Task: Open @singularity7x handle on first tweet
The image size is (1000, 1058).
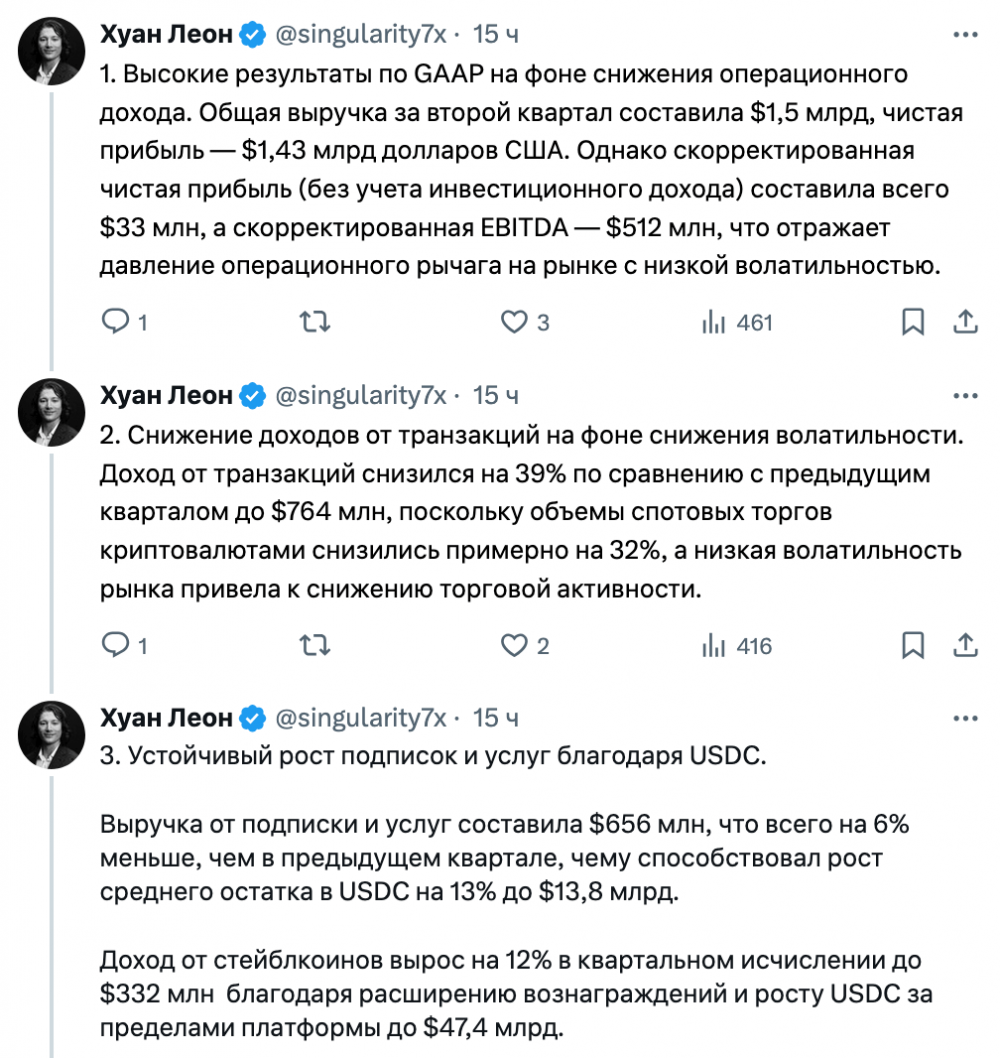Action: tap(359, 35)
